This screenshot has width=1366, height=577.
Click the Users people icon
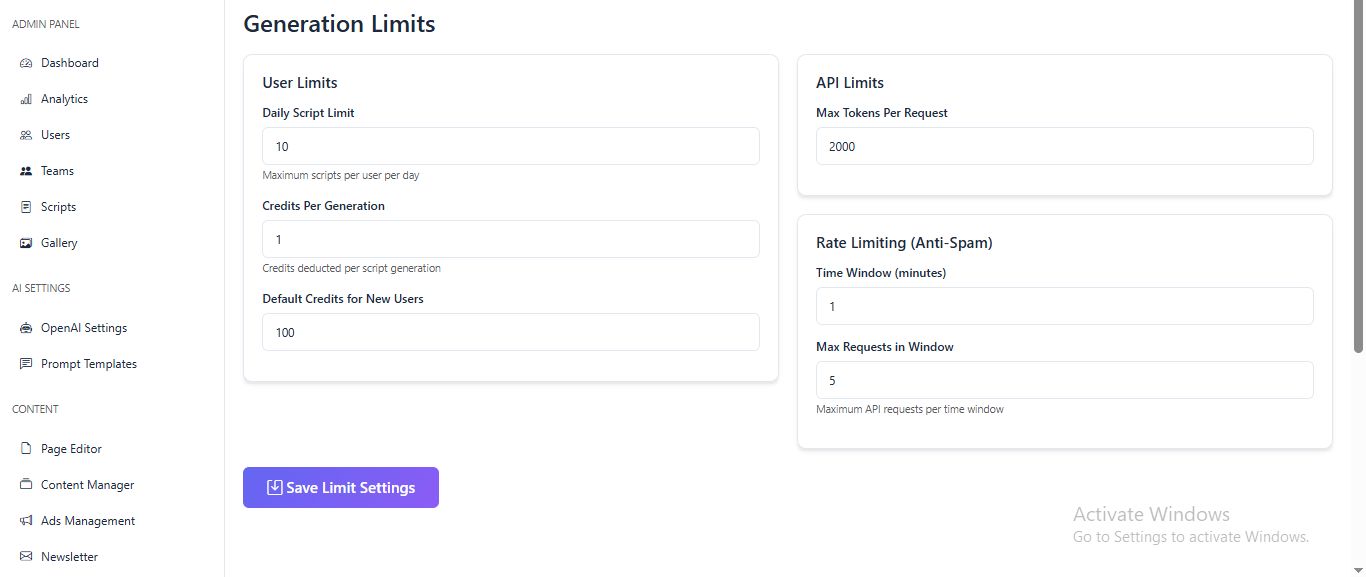(26, 135)
